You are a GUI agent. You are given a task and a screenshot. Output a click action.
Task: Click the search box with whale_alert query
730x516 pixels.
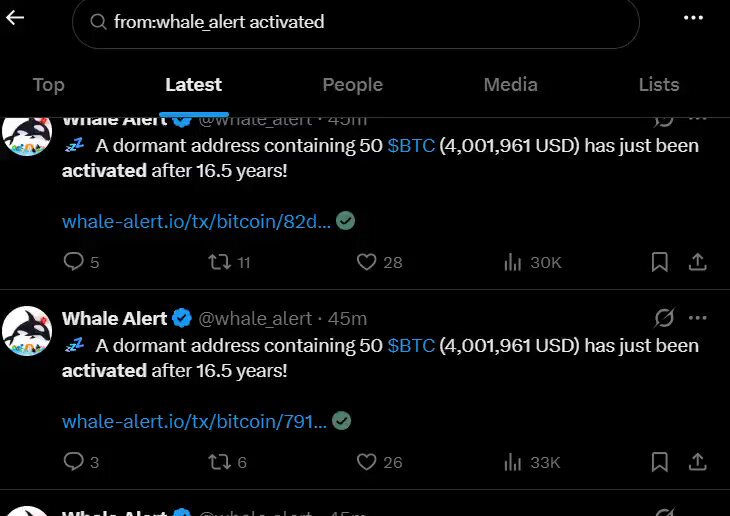tap(356, 22)
